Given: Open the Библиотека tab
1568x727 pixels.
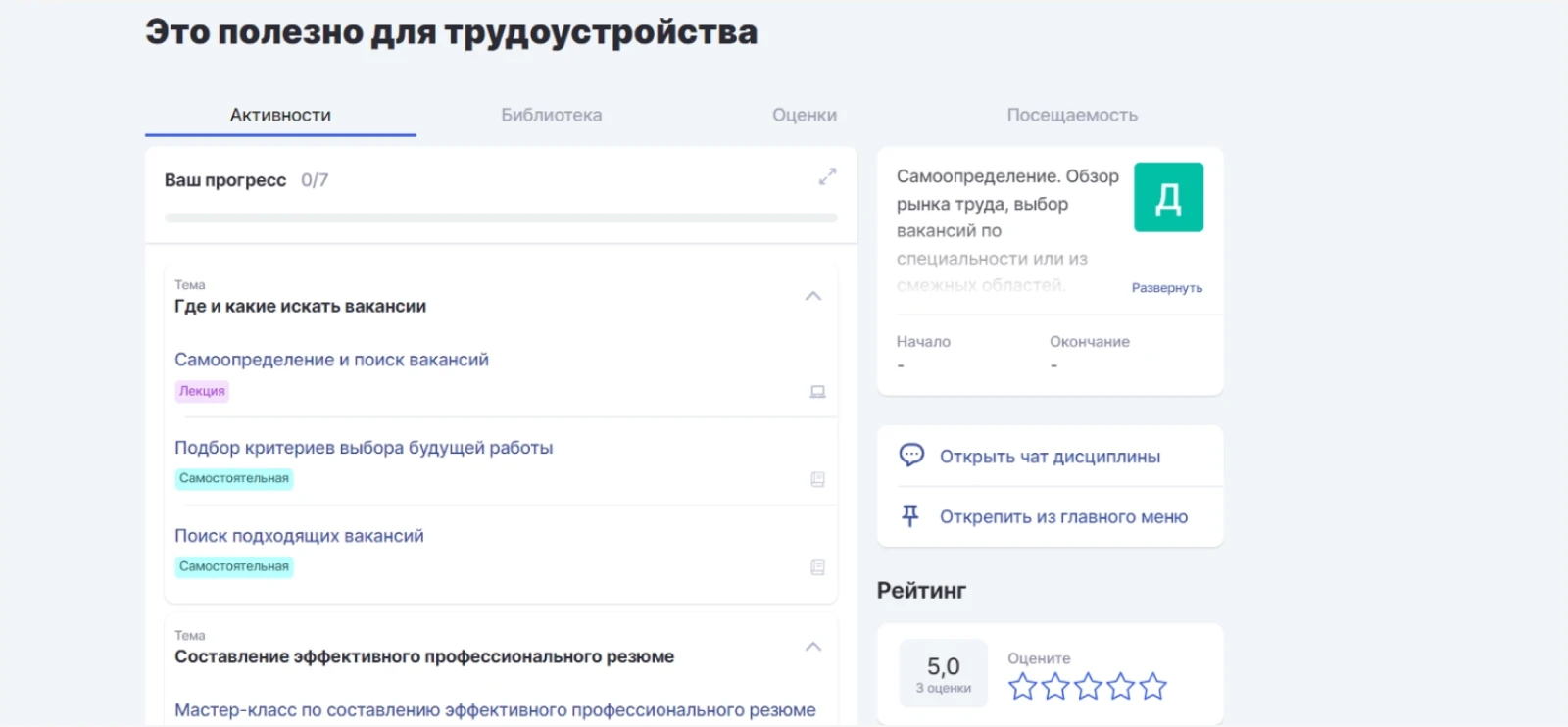Looking at the screenshot, I should coord(552,115).
